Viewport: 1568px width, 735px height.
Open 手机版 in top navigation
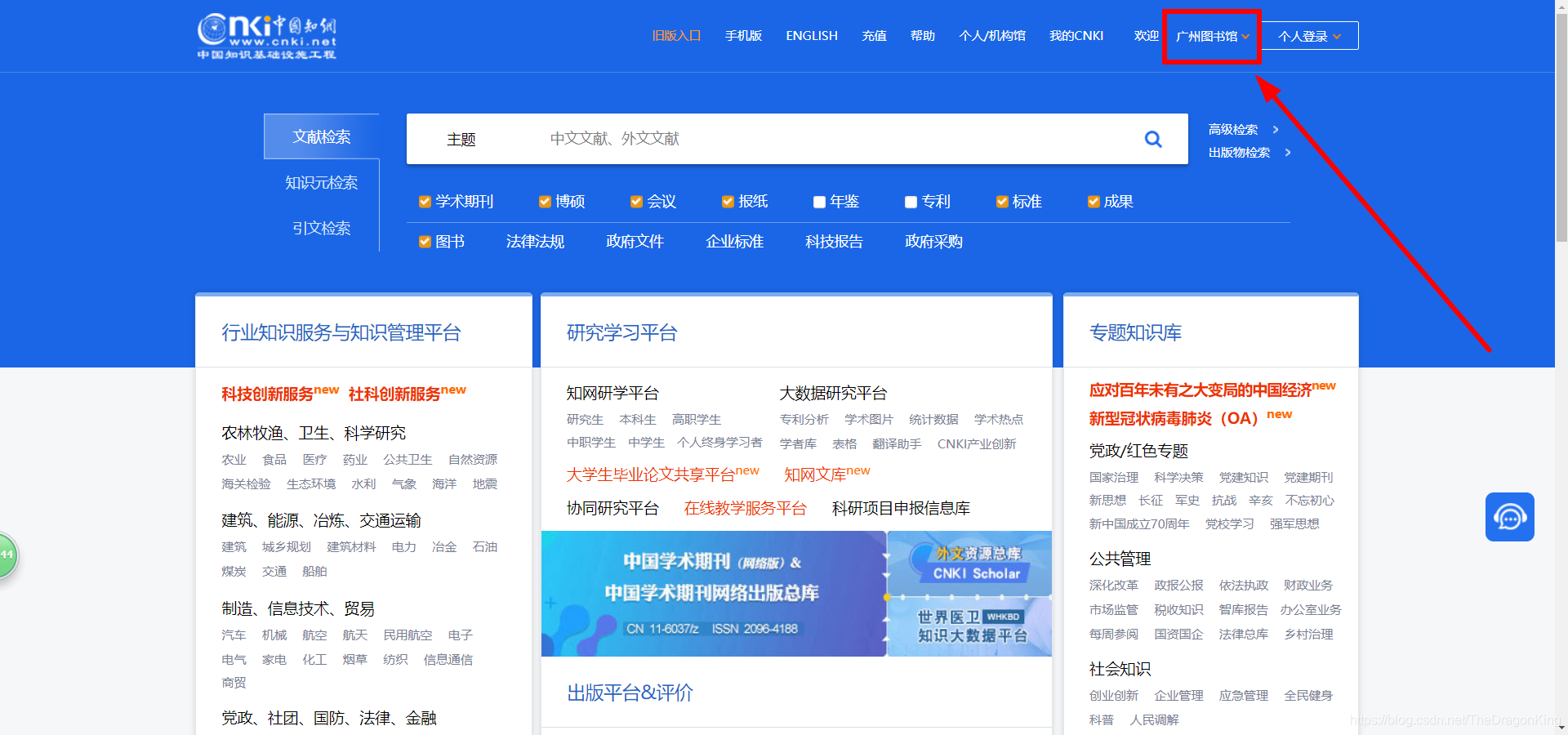(x=743, y=36)
